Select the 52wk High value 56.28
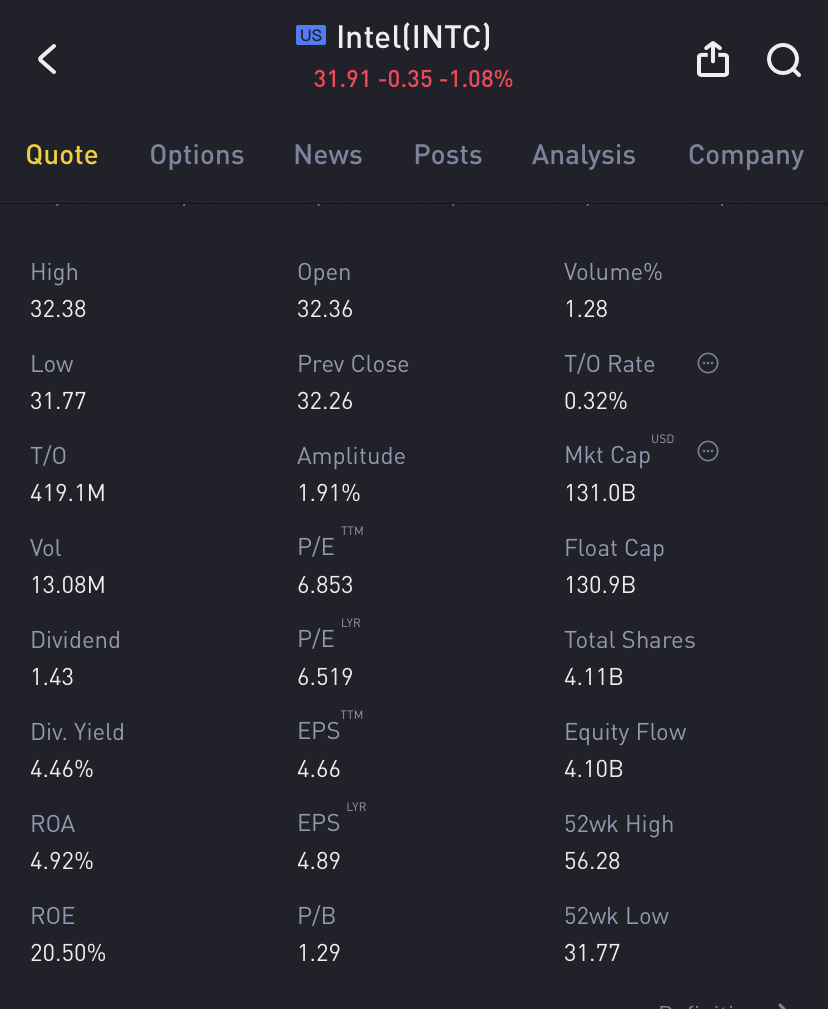This screenshot has height=1009, width=828. (592, 861)
